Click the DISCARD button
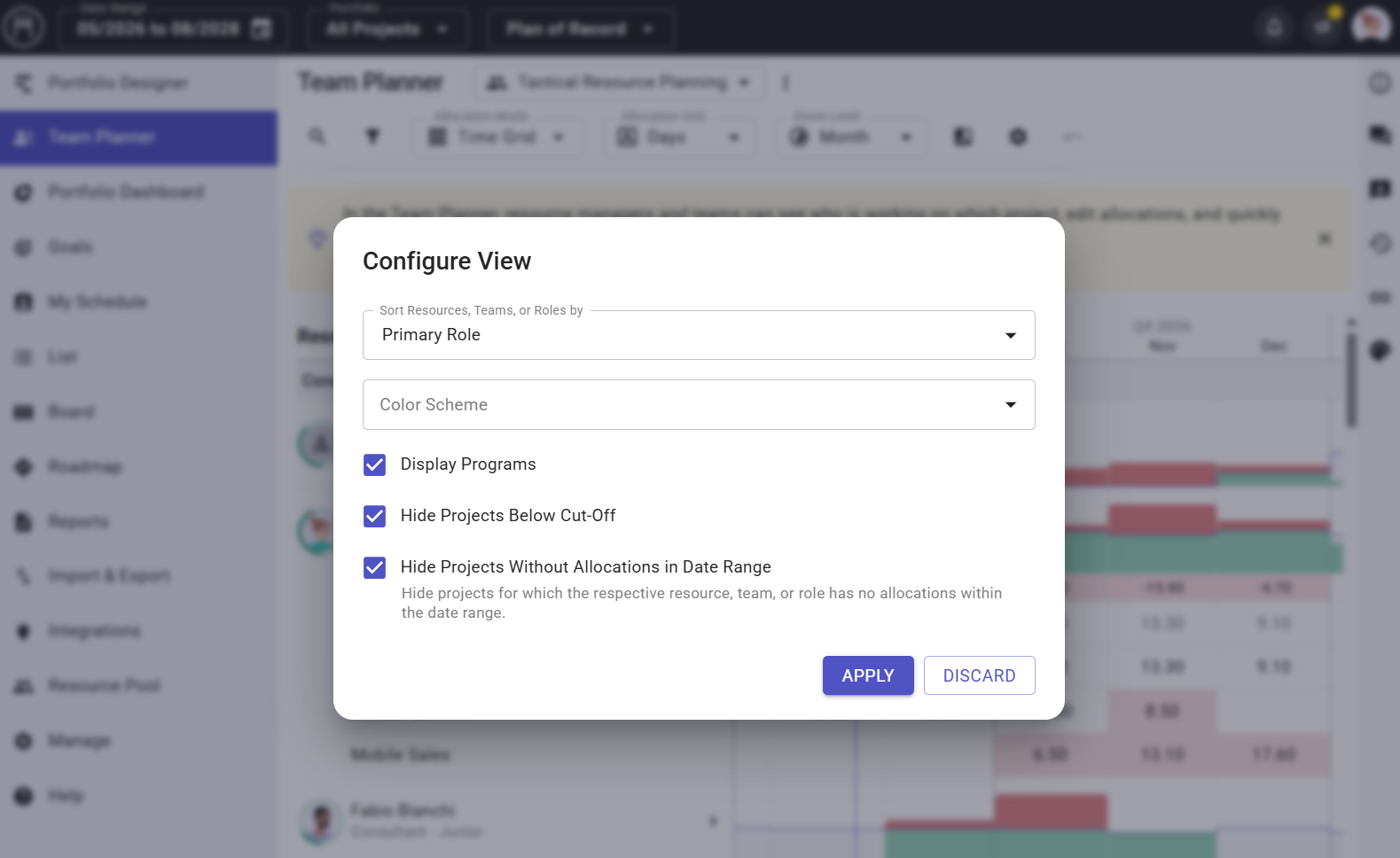This screenshot has height=858, width=1400. pos(980,675)
